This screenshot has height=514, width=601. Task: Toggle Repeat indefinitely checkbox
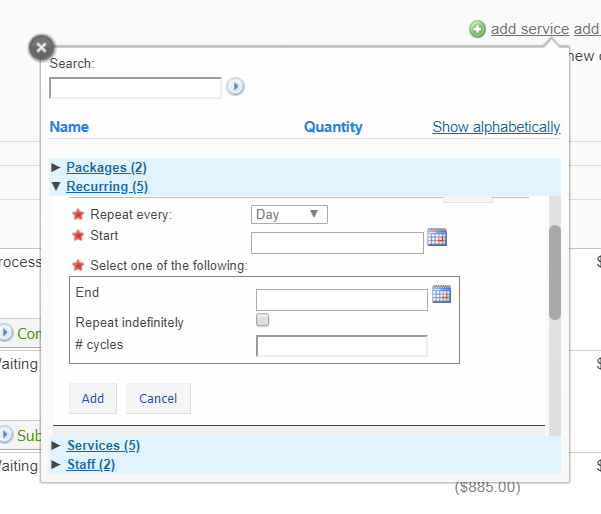[263, 320]
